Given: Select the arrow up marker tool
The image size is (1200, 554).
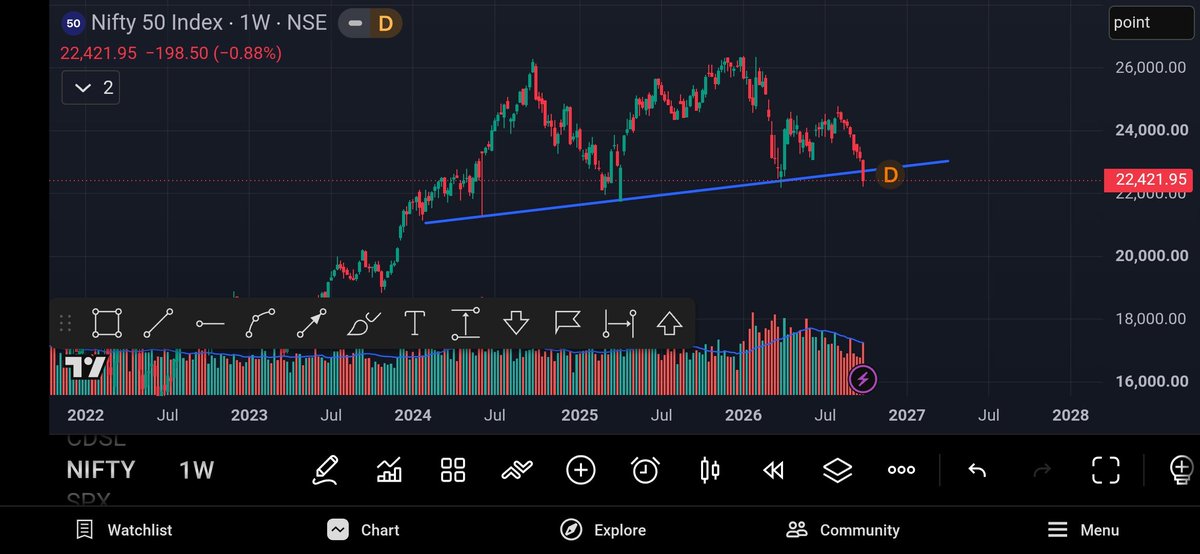Looking at the screenshot, I should point(669,323).
